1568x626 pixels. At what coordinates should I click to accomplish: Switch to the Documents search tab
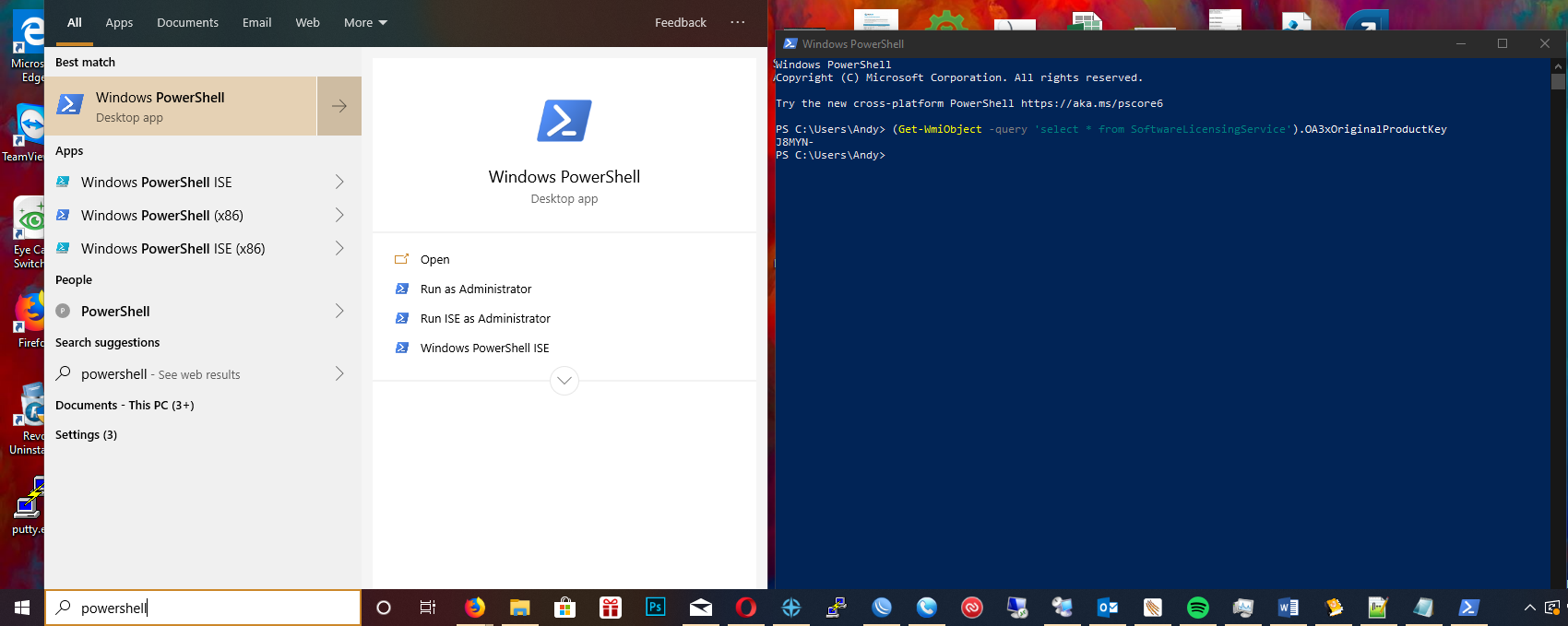[x=187, y=22]
